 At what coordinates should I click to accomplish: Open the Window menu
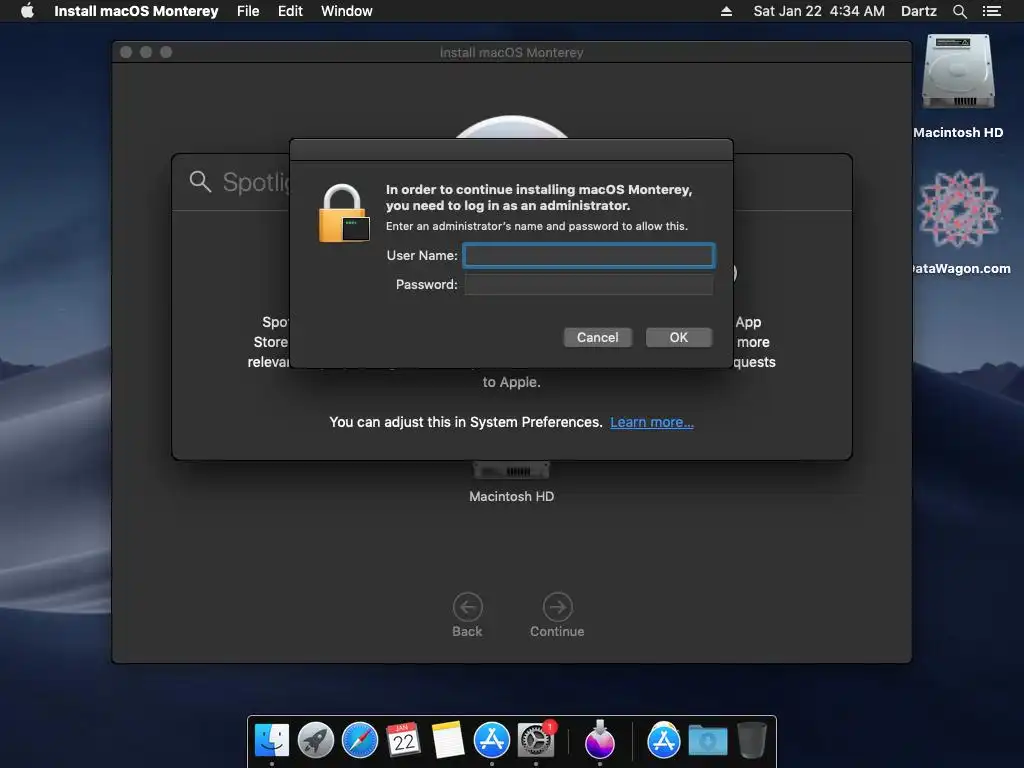[346, 11]
